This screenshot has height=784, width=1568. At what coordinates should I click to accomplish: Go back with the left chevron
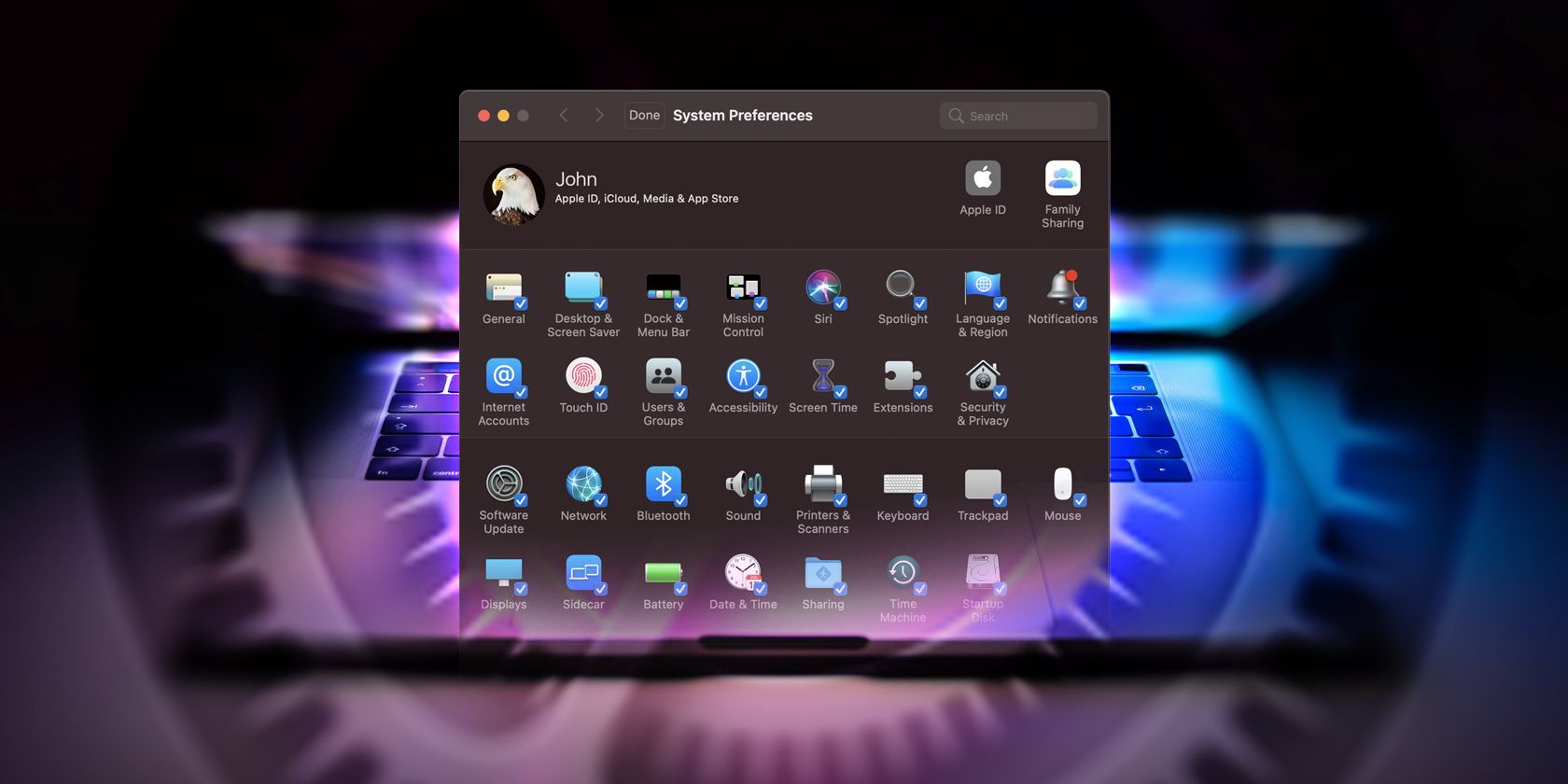point(563,116)
